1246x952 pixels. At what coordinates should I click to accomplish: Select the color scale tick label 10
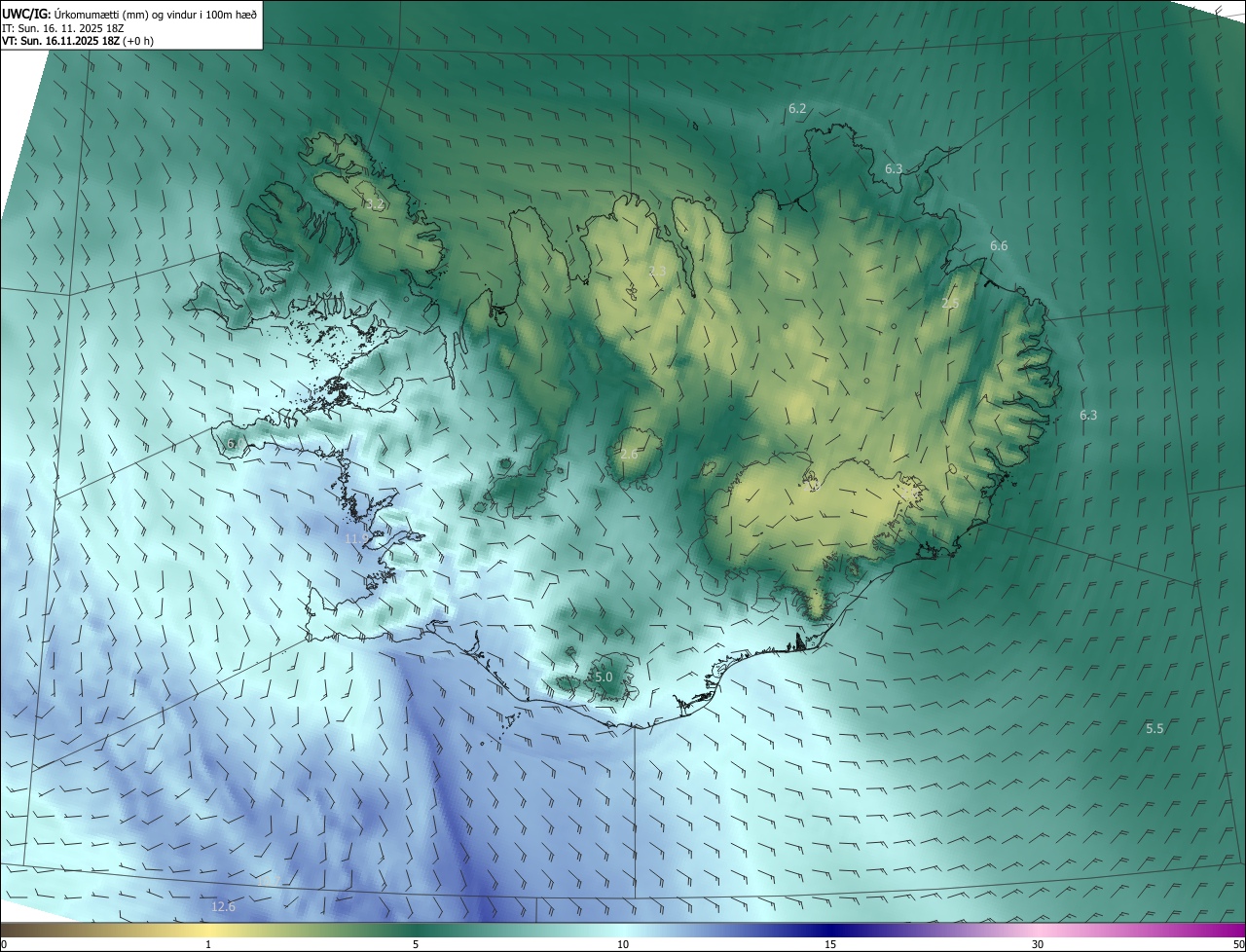[x=623, y=944]
